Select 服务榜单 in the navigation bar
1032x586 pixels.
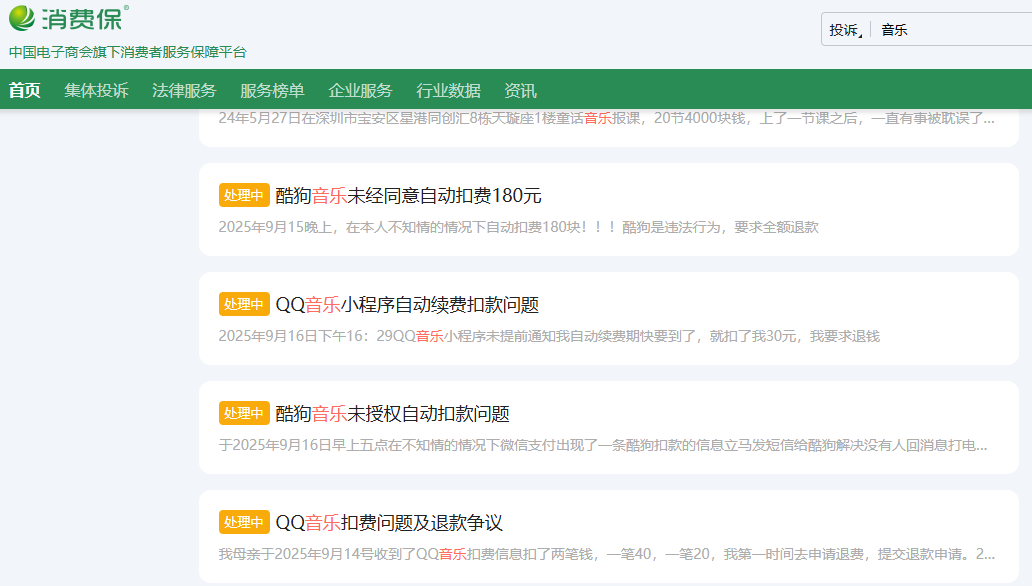(272, 90)
